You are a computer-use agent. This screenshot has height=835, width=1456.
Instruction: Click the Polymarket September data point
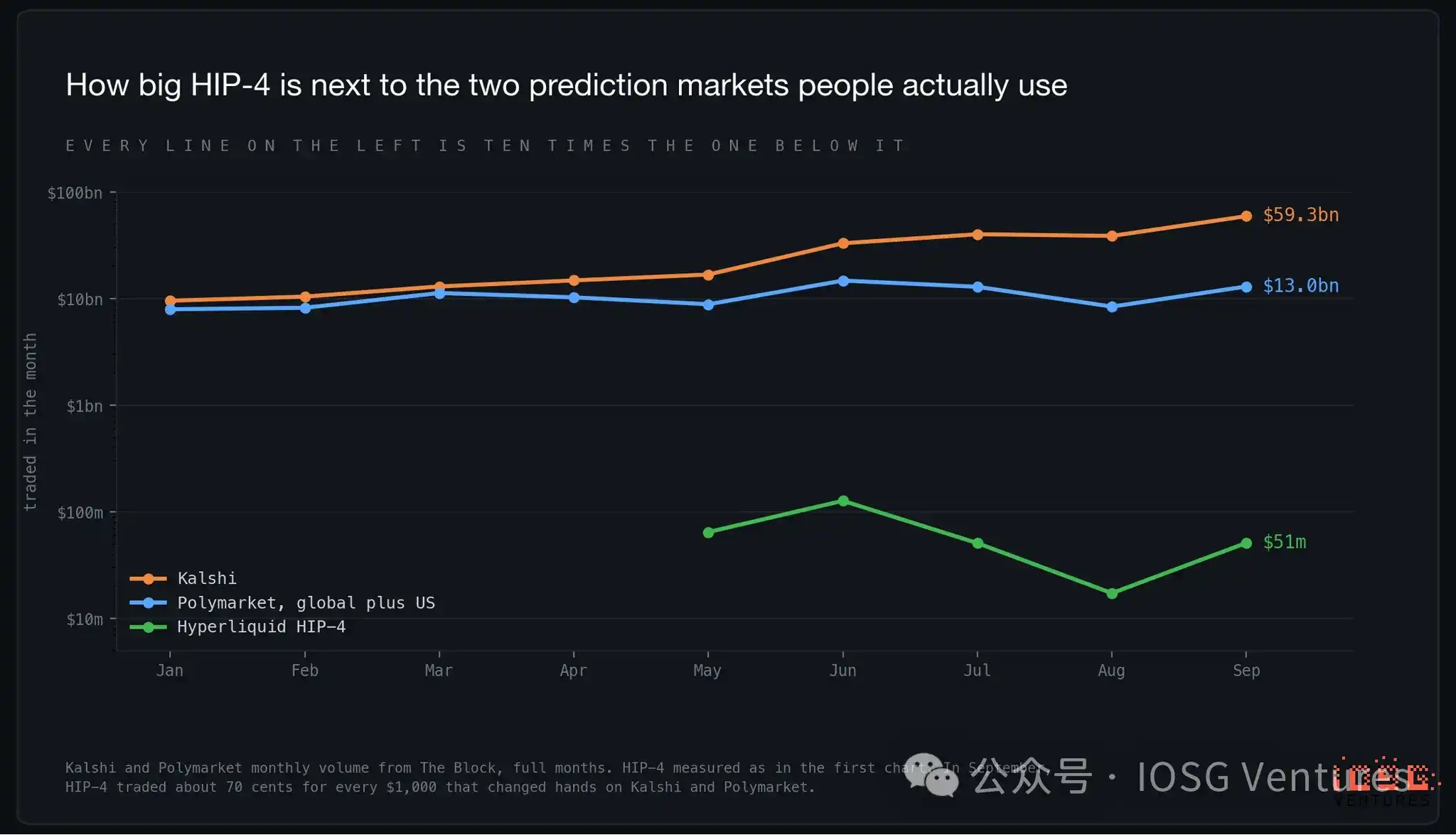[1246, 287]
